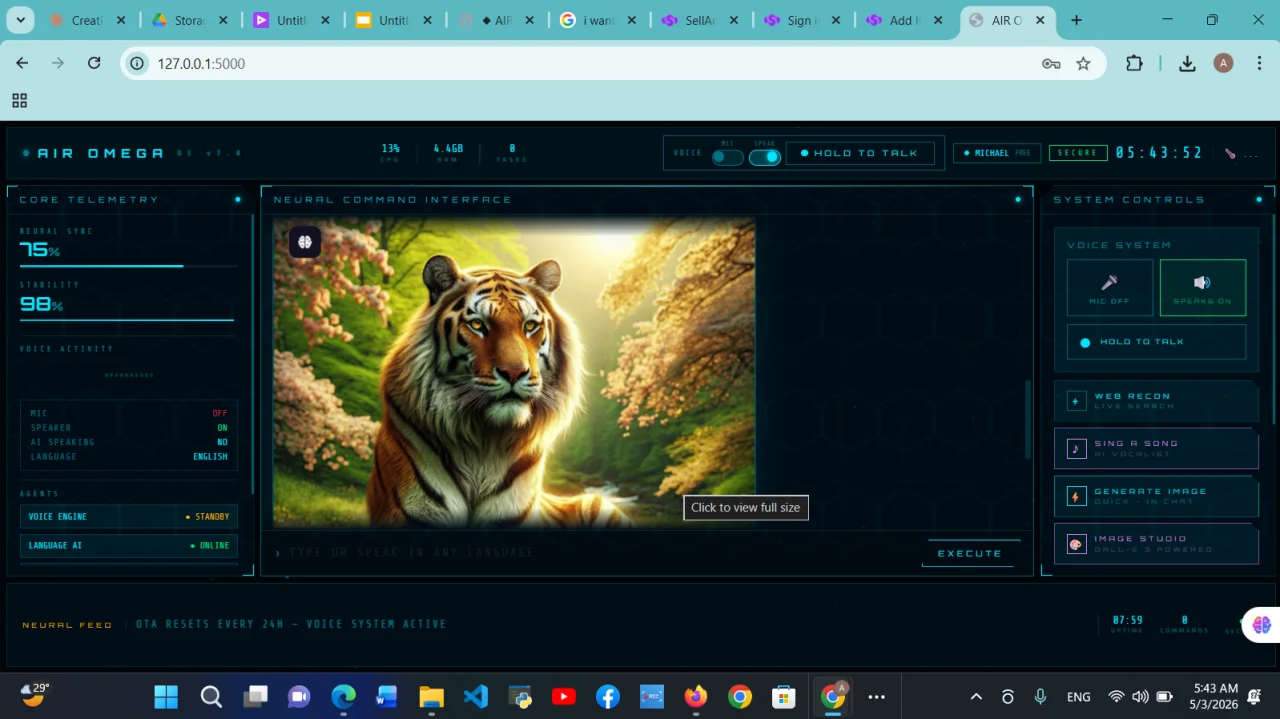Open Windows taskbar search
This screenshot has height=719, width=1280.
(x=211, y=696)
